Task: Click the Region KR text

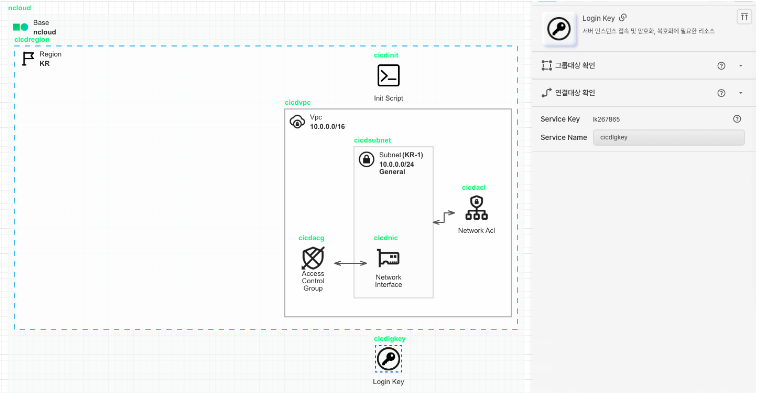Action: tap(44, 63)
